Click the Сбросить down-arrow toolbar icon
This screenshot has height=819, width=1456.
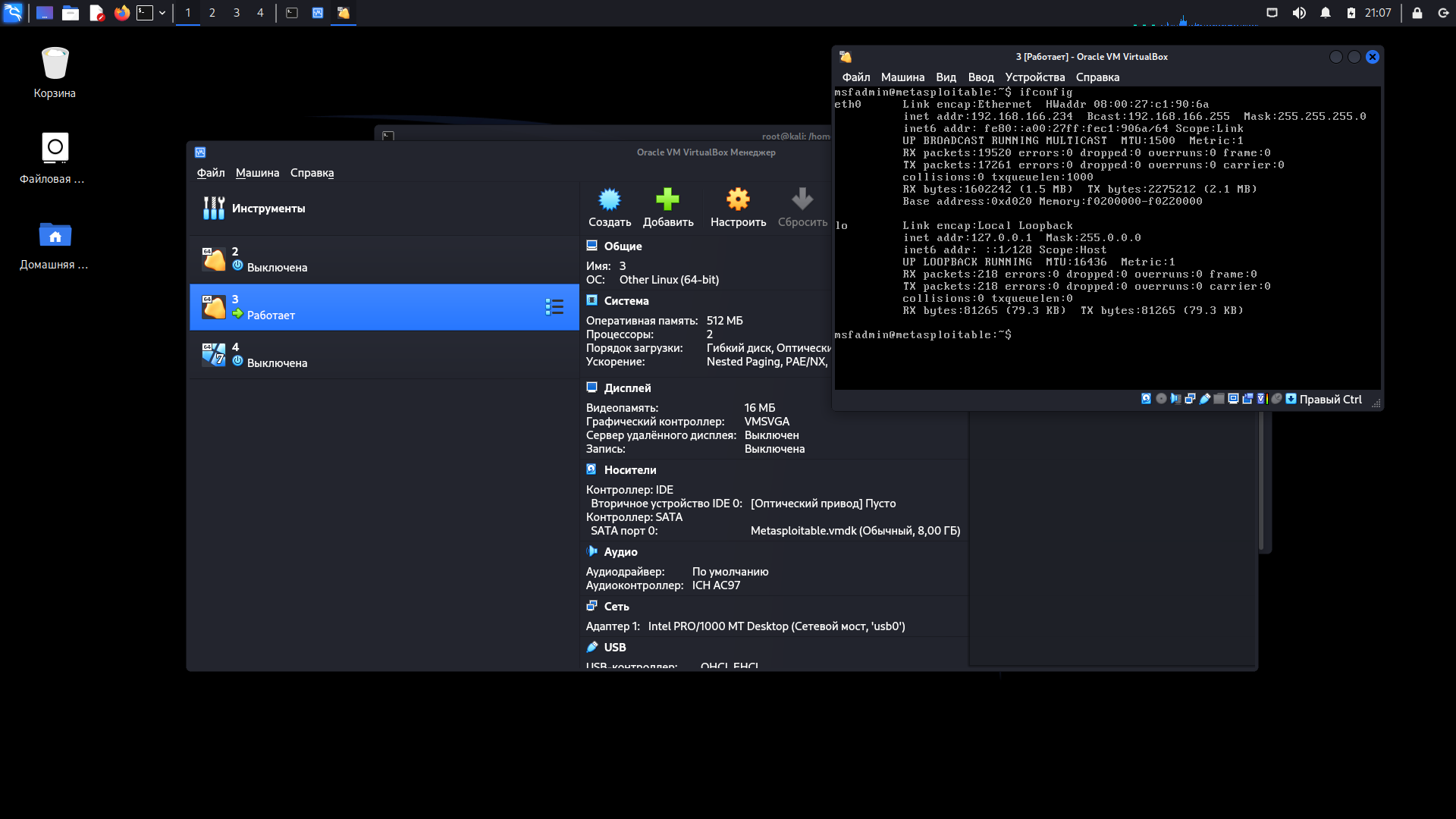(802, 208)
